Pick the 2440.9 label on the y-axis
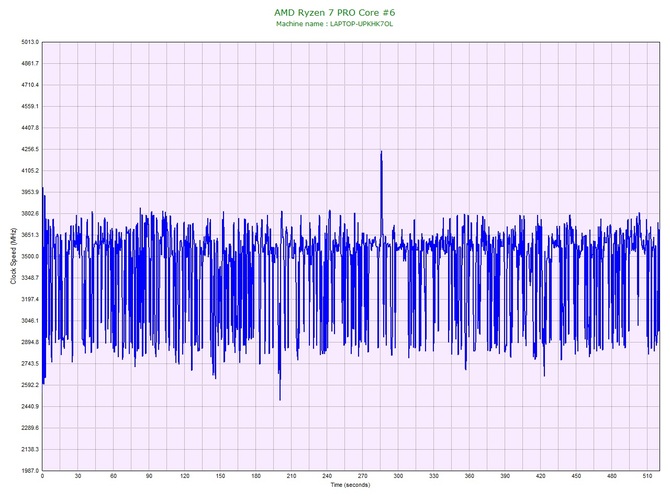This screenshot has height=502, width=670. click(27, 406)
